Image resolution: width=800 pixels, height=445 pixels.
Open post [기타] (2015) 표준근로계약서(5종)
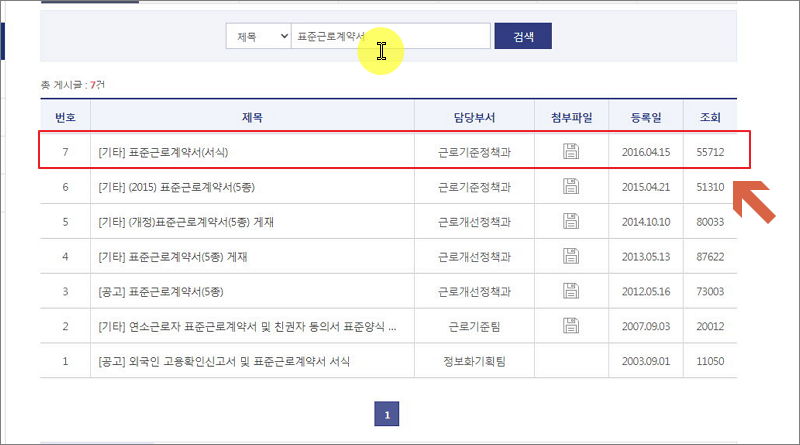[177, 187]
